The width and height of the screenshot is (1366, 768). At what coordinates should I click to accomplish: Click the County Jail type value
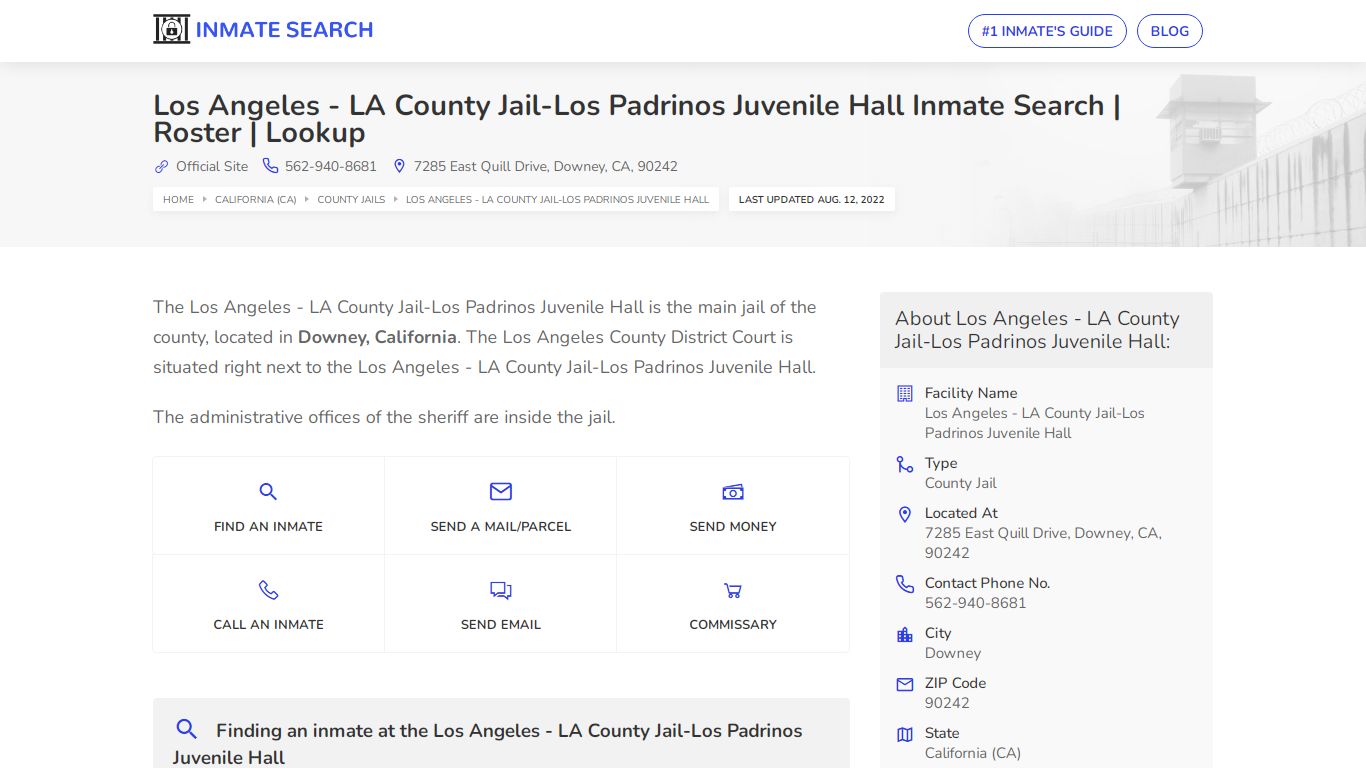pos(961,483)
